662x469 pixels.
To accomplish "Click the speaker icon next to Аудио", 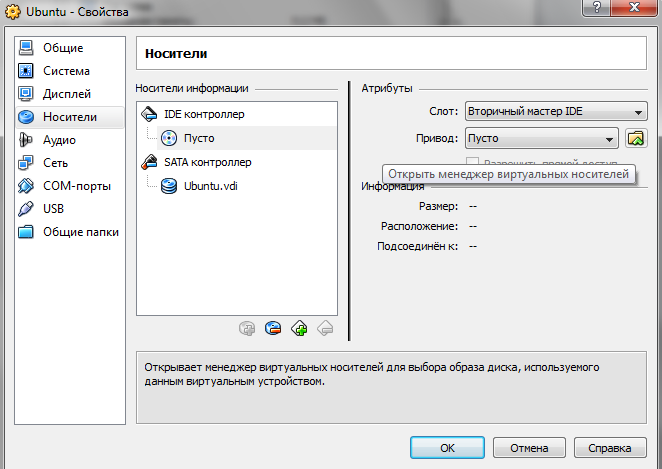I will coord(26,140).
